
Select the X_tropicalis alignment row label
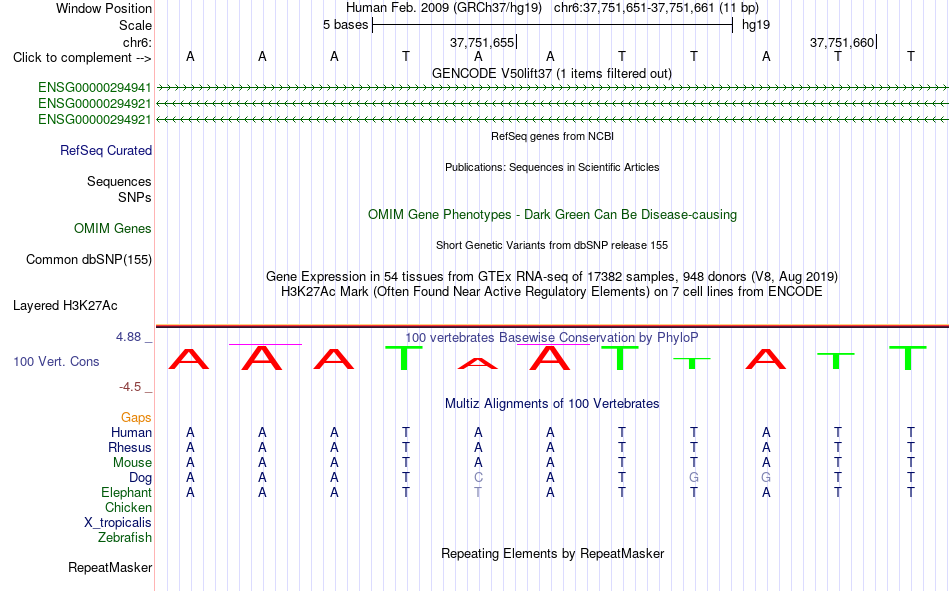tap(118, 523)
